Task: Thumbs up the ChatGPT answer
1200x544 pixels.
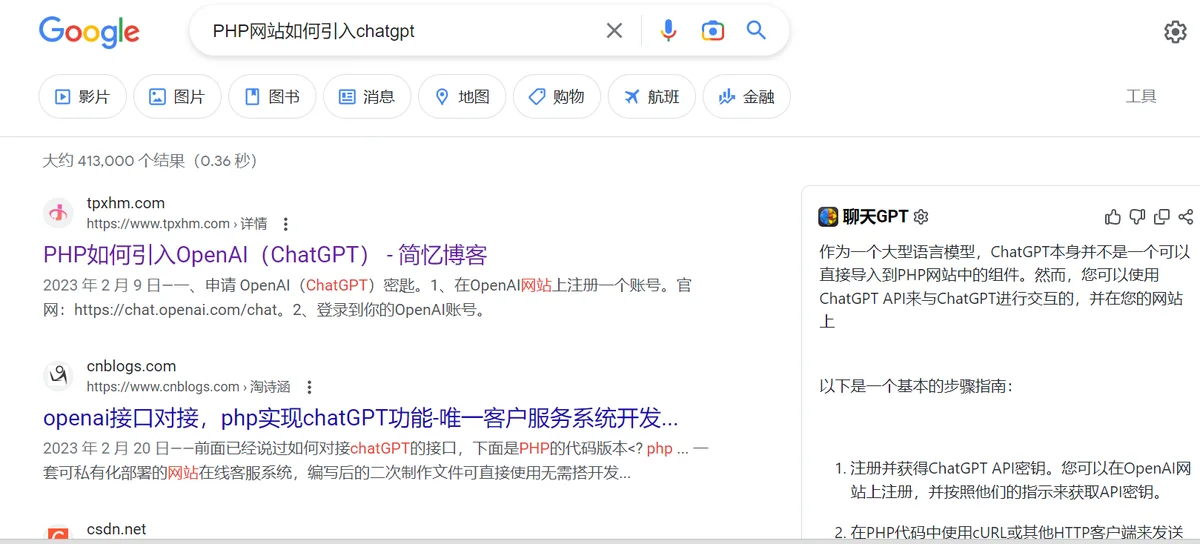Action: click(1113, 217)
